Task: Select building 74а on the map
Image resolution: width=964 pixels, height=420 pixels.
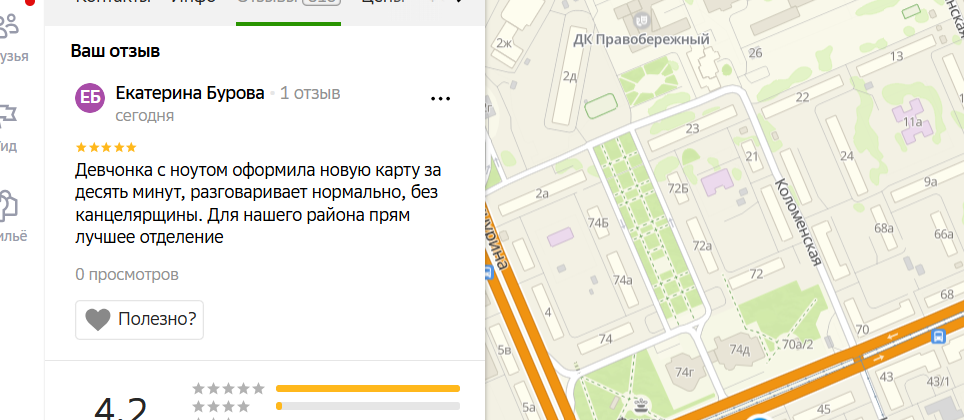Action: [623, 280]
